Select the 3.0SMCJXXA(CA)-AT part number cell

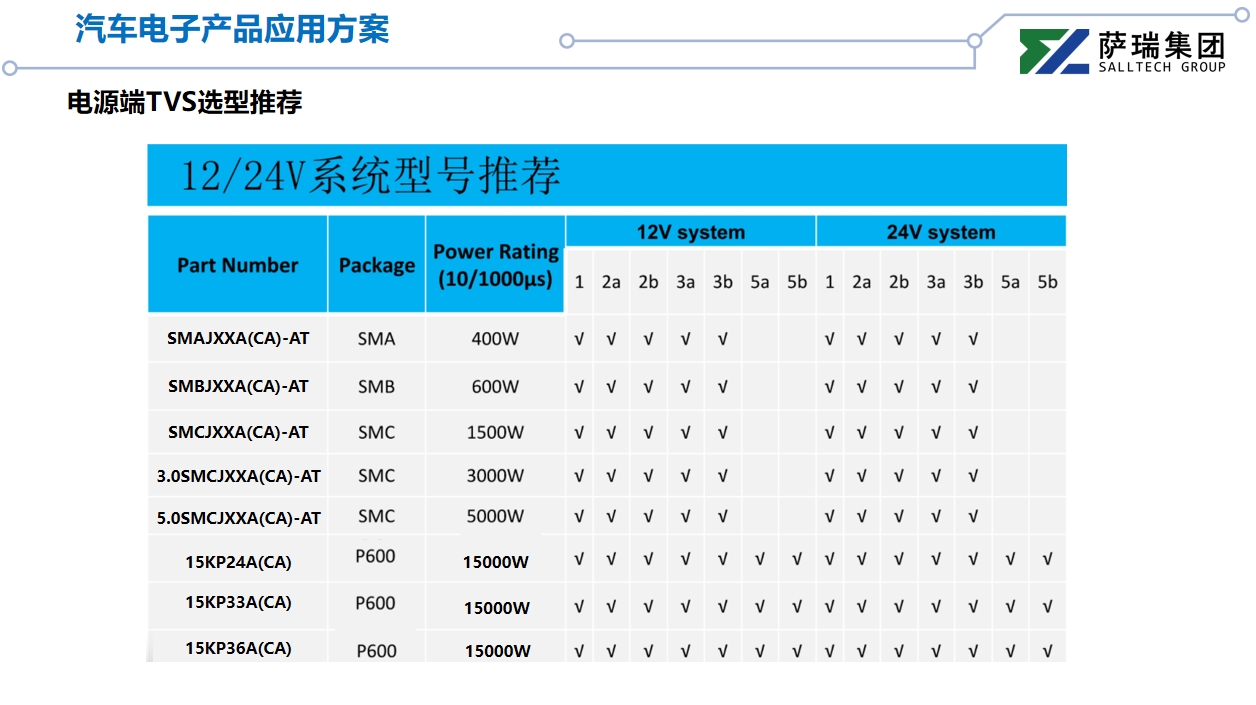click(238, 476)
